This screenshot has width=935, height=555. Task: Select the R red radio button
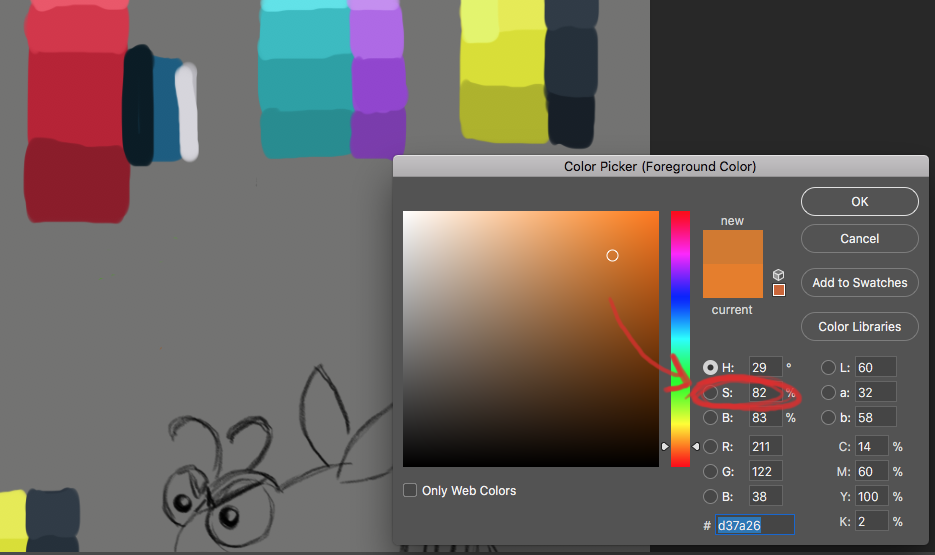(x=711, y=446)
